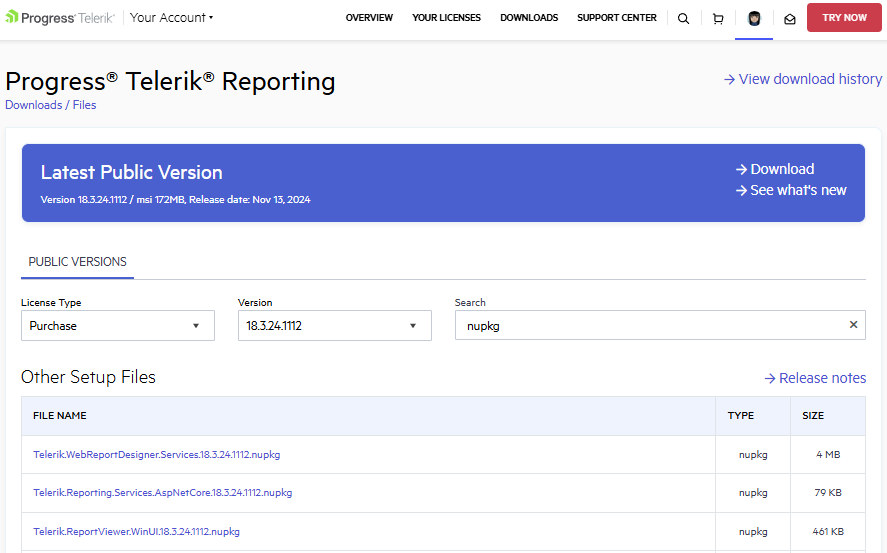Open See what's new link
The height and width of the screenshot is (553, 887).
(791, 190)
